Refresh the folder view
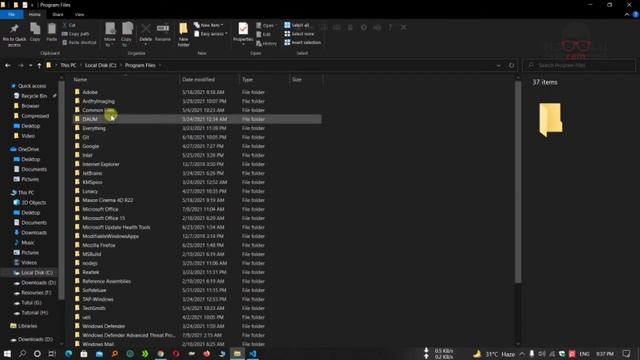This screenshot has height=360, width=640. click(x=511, y=65)
